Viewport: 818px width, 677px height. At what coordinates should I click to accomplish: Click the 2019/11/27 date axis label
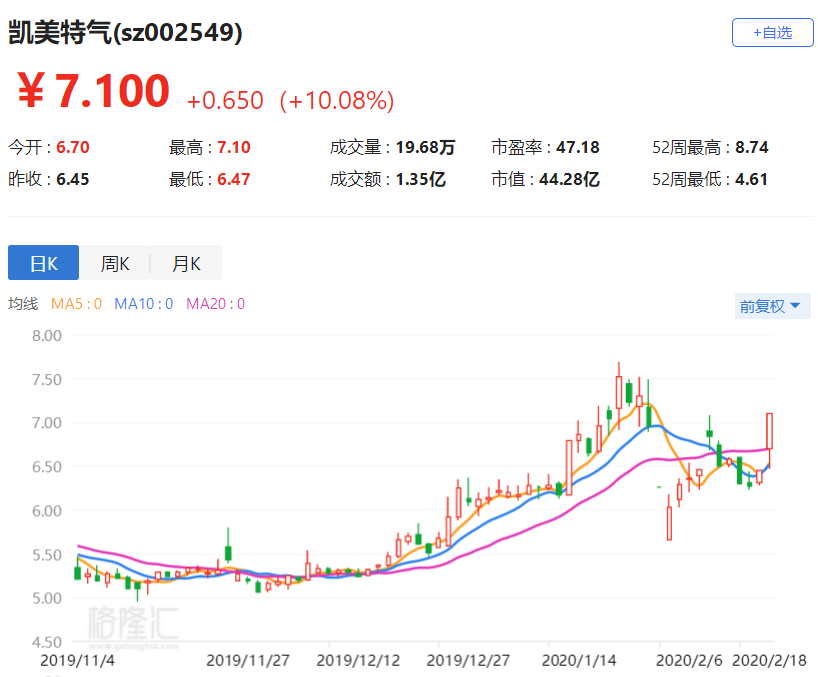pyautogui.click(x=248, y=660)
